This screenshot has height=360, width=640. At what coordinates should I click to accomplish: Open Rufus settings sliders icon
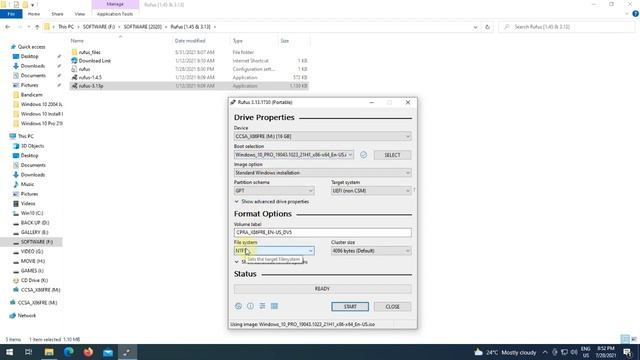tap(262, 306)
